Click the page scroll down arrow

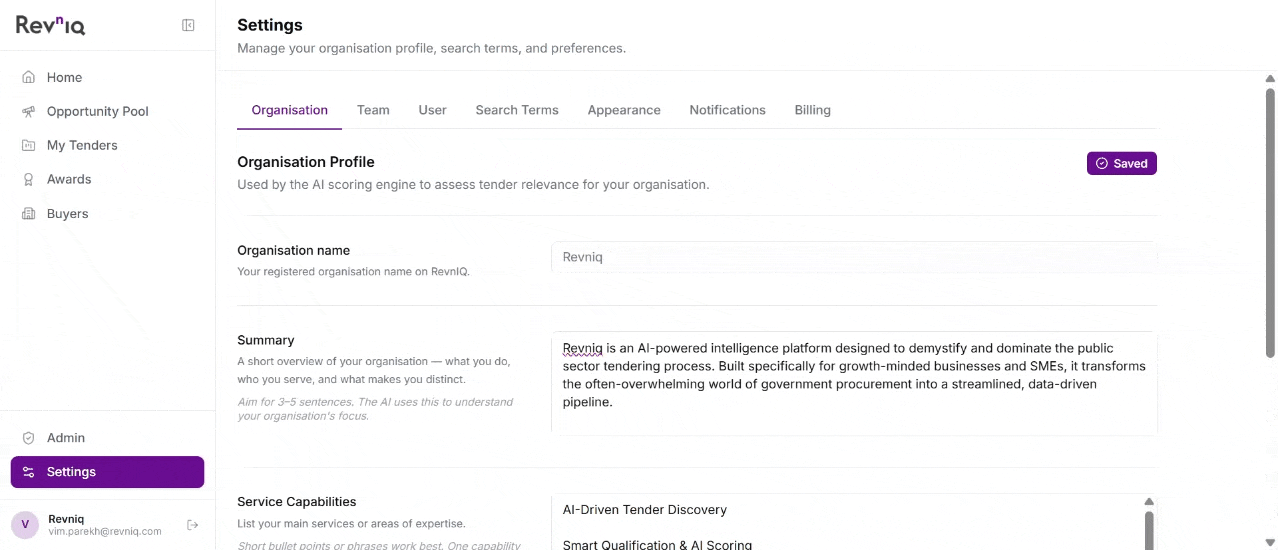[1270, 542]
